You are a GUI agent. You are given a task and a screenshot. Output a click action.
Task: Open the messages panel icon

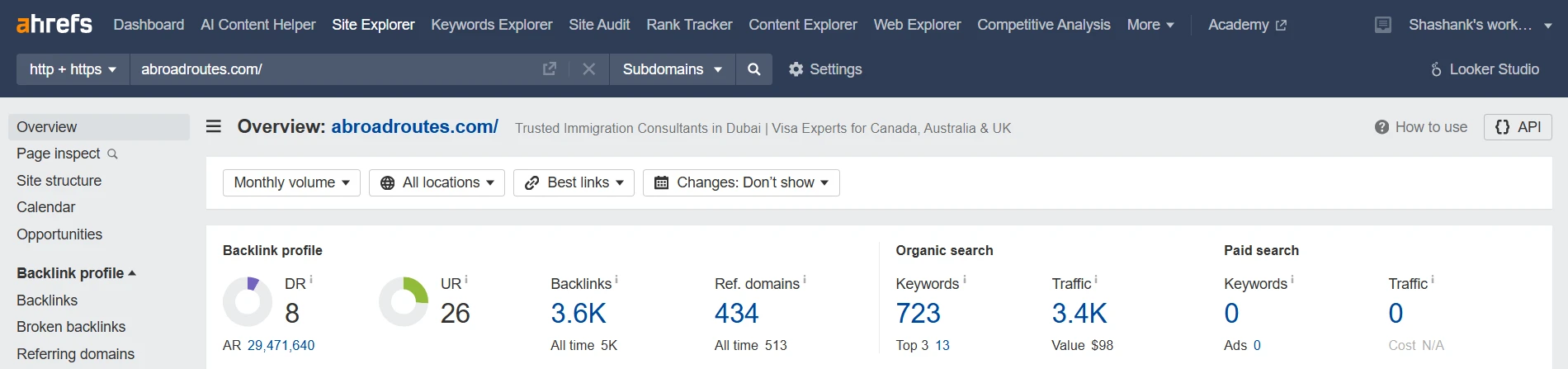click(x=1383, y=25)
